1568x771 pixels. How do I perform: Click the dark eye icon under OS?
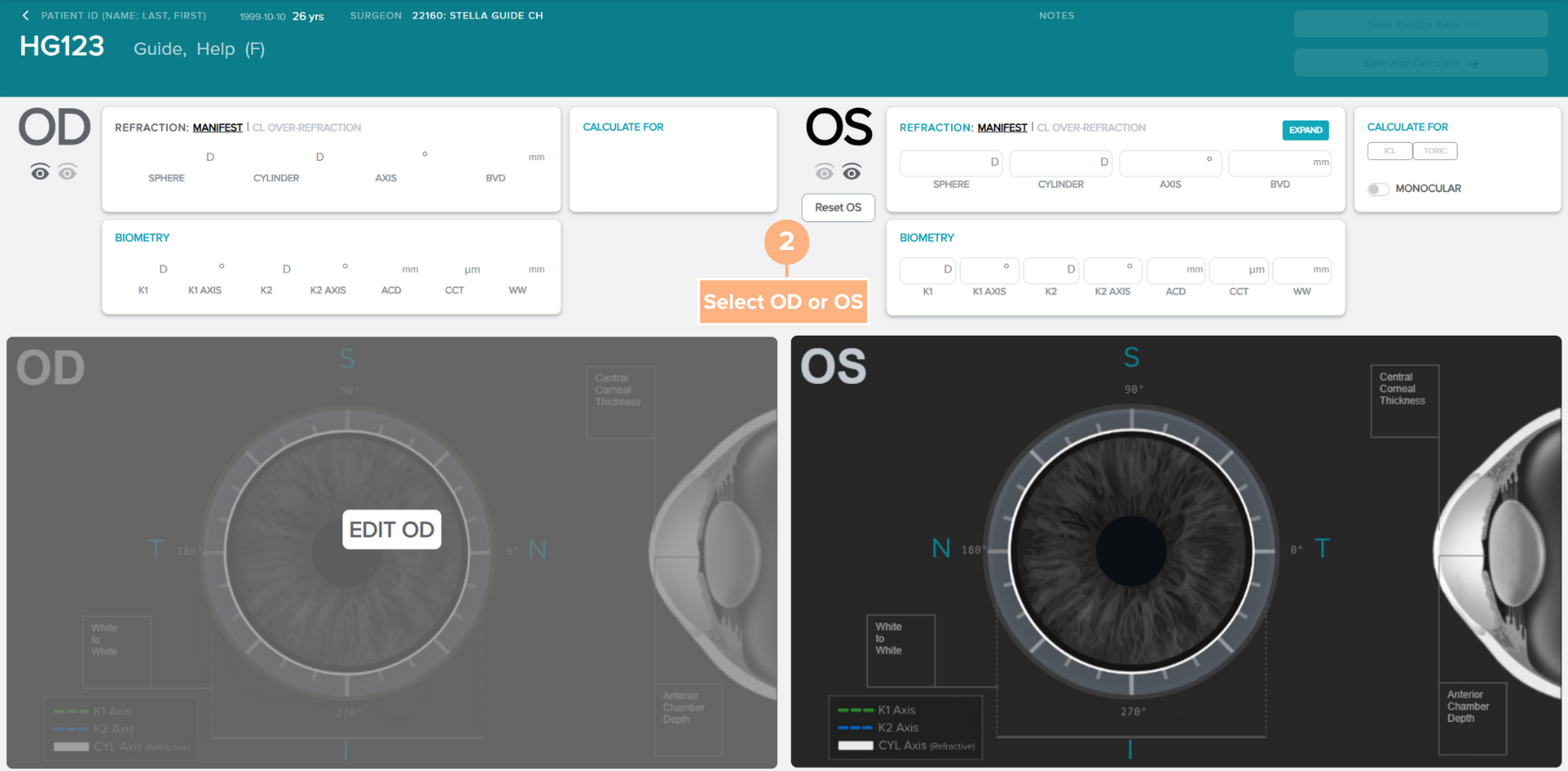pyautogui.click(x=852, y=172)
